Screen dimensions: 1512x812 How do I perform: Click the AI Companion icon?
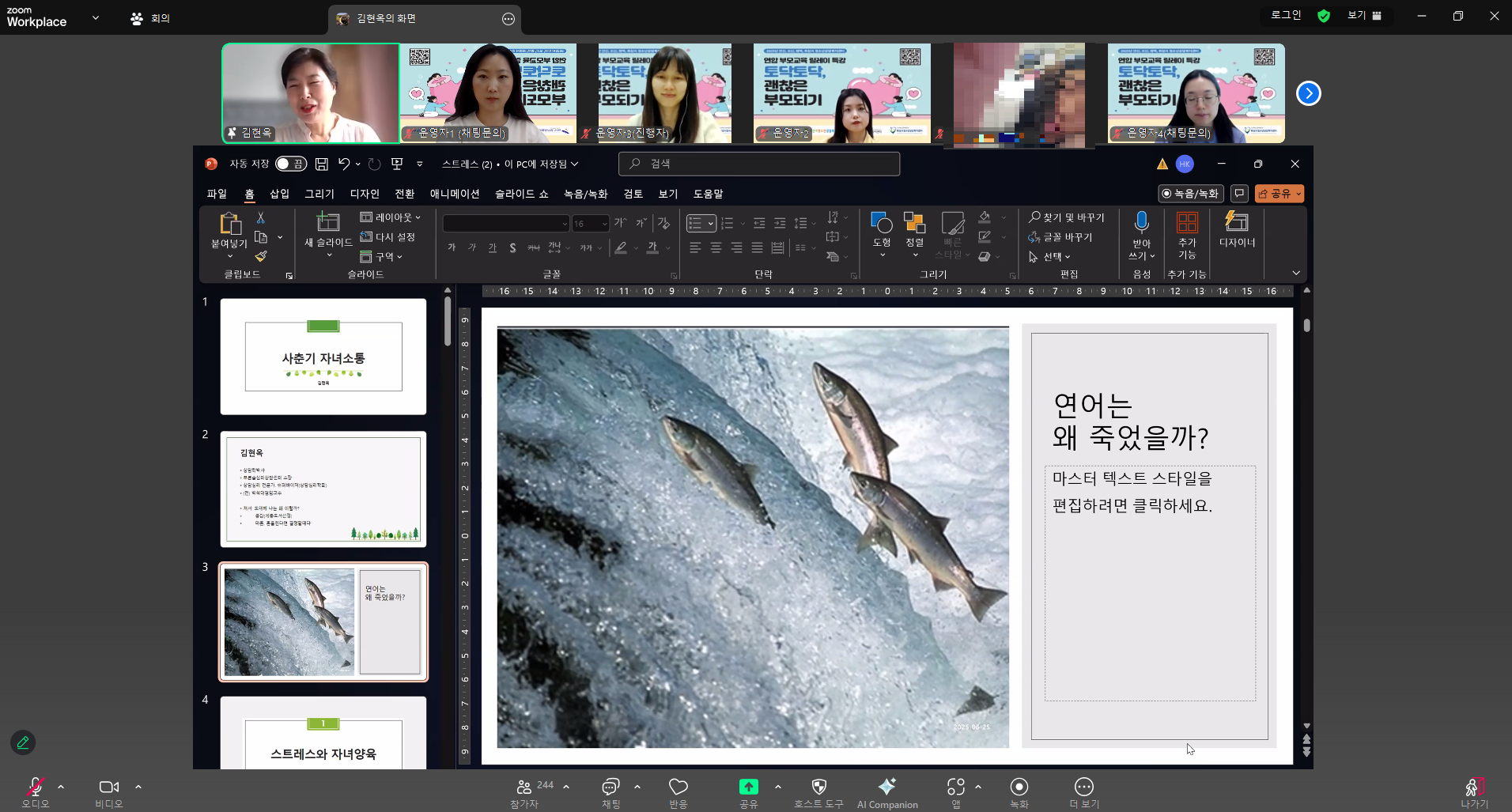(x=886, y=787)
